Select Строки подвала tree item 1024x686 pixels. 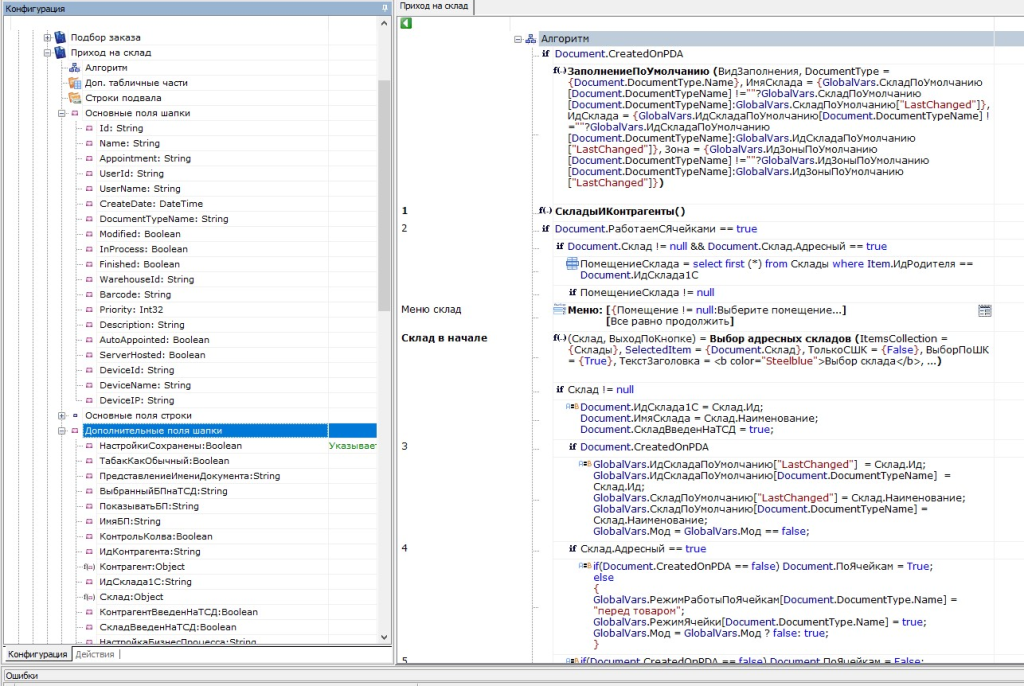coord(123,97)
